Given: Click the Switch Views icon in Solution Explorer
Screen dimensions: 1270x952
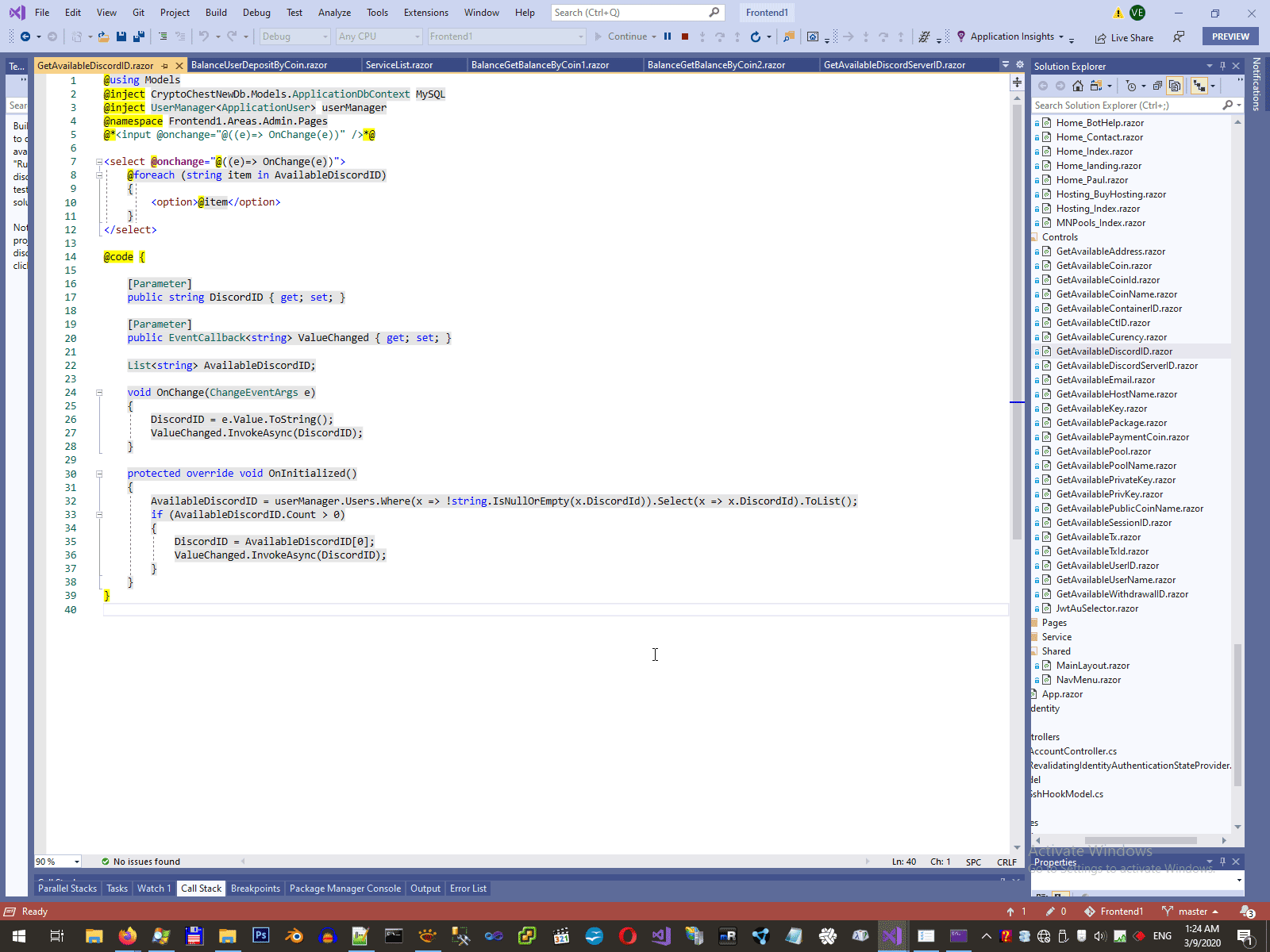Looking at the screenshot, I should (1097, 86).
